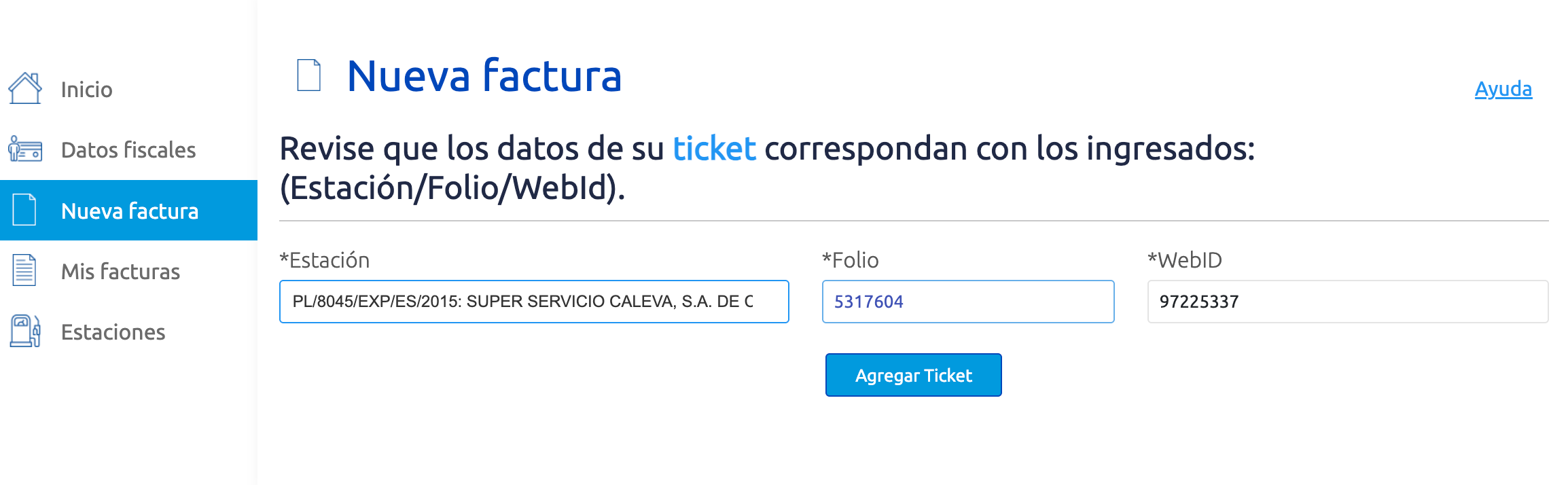Click the house icon beside Inicio
The width and height of the screenshot is (1568, 485).
tap(25, 89)
